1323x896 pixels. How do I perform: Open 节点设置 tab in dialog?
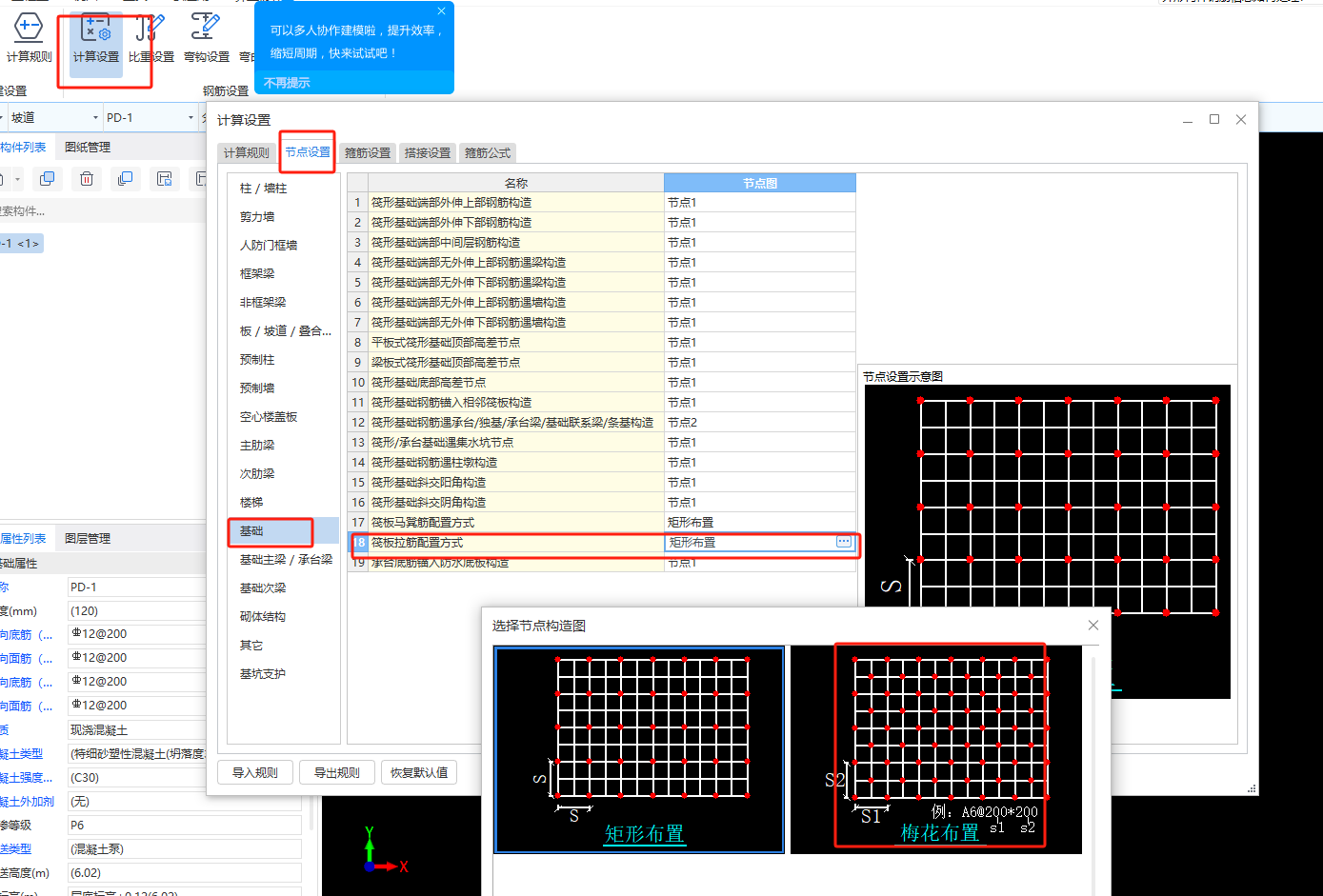pyautogui.click(x=308, y=151)
